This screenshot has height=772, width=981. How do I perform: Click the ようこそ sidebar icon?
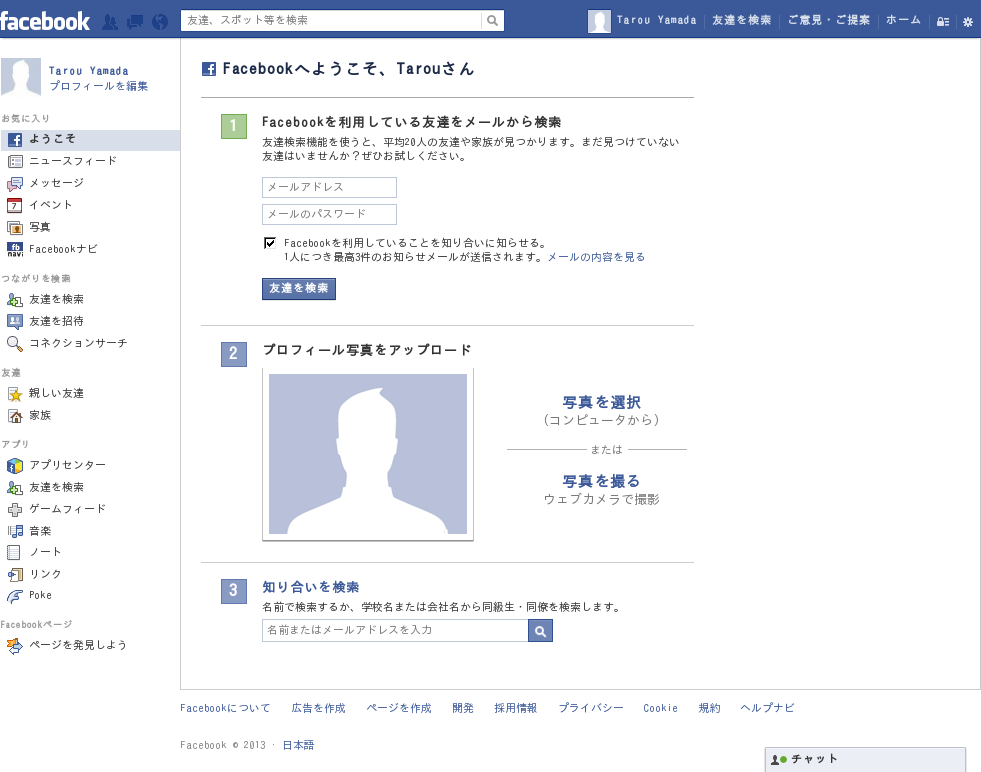[15, 140]
